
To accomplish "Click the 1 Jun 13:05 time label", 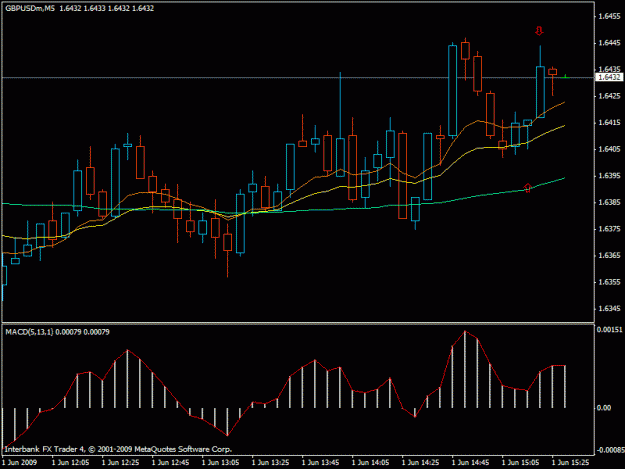I will click(220, 463).
